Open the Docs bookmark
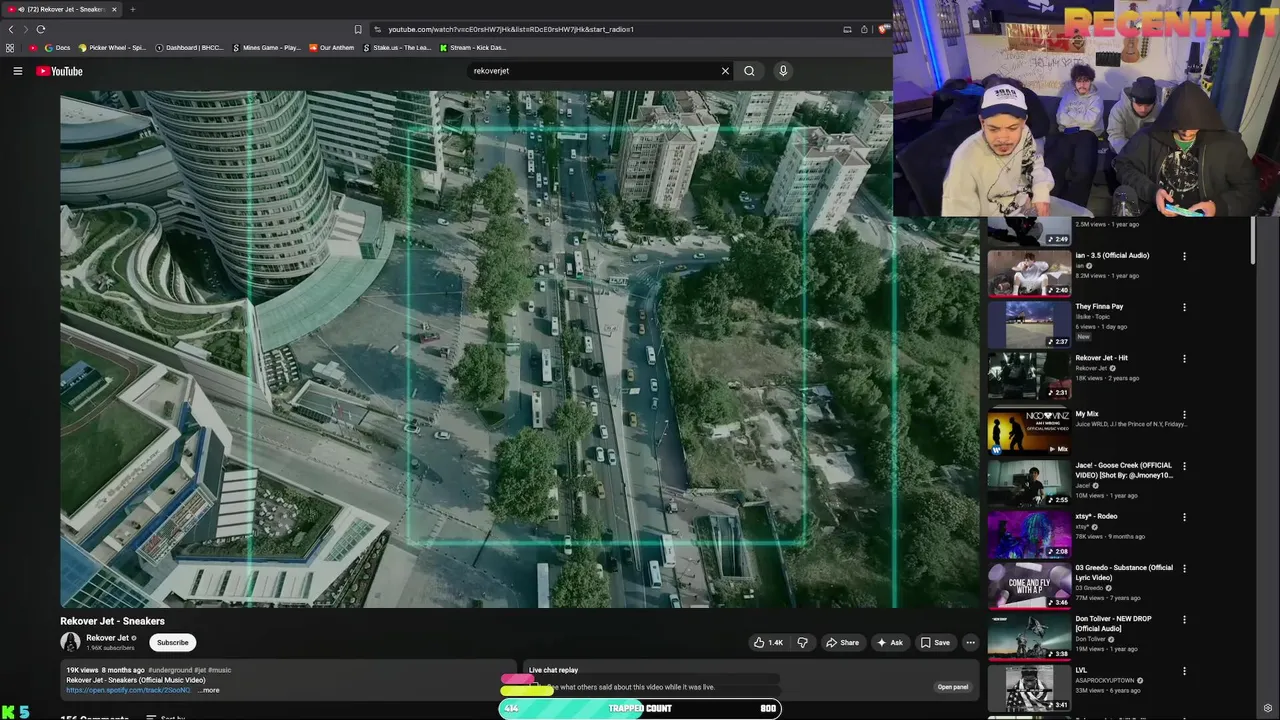Screen dimensions: 1280x720 click(x=57, y=48)
